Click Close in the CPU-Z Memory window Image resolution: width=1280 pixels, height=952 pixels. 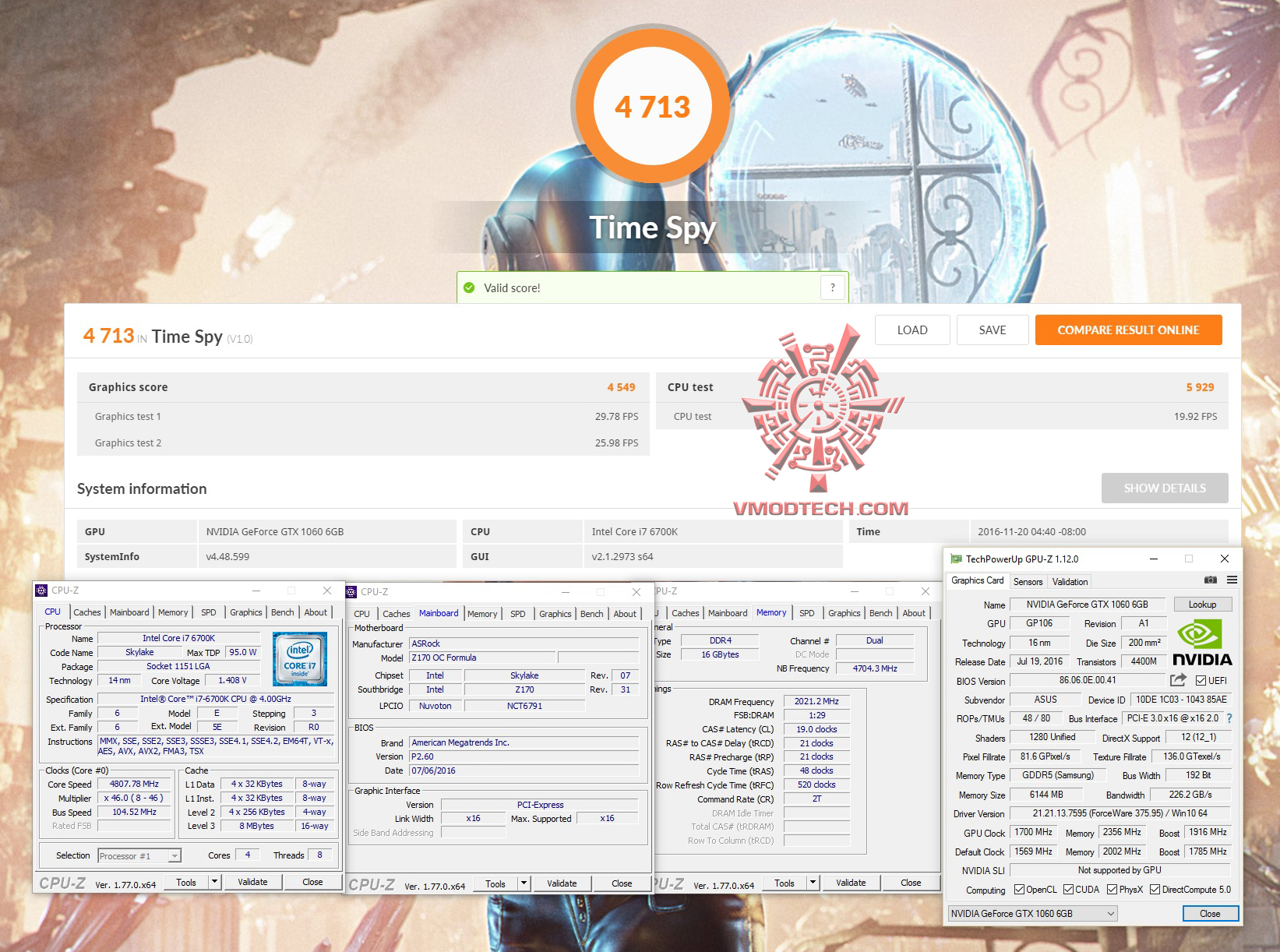pos(911,883)
